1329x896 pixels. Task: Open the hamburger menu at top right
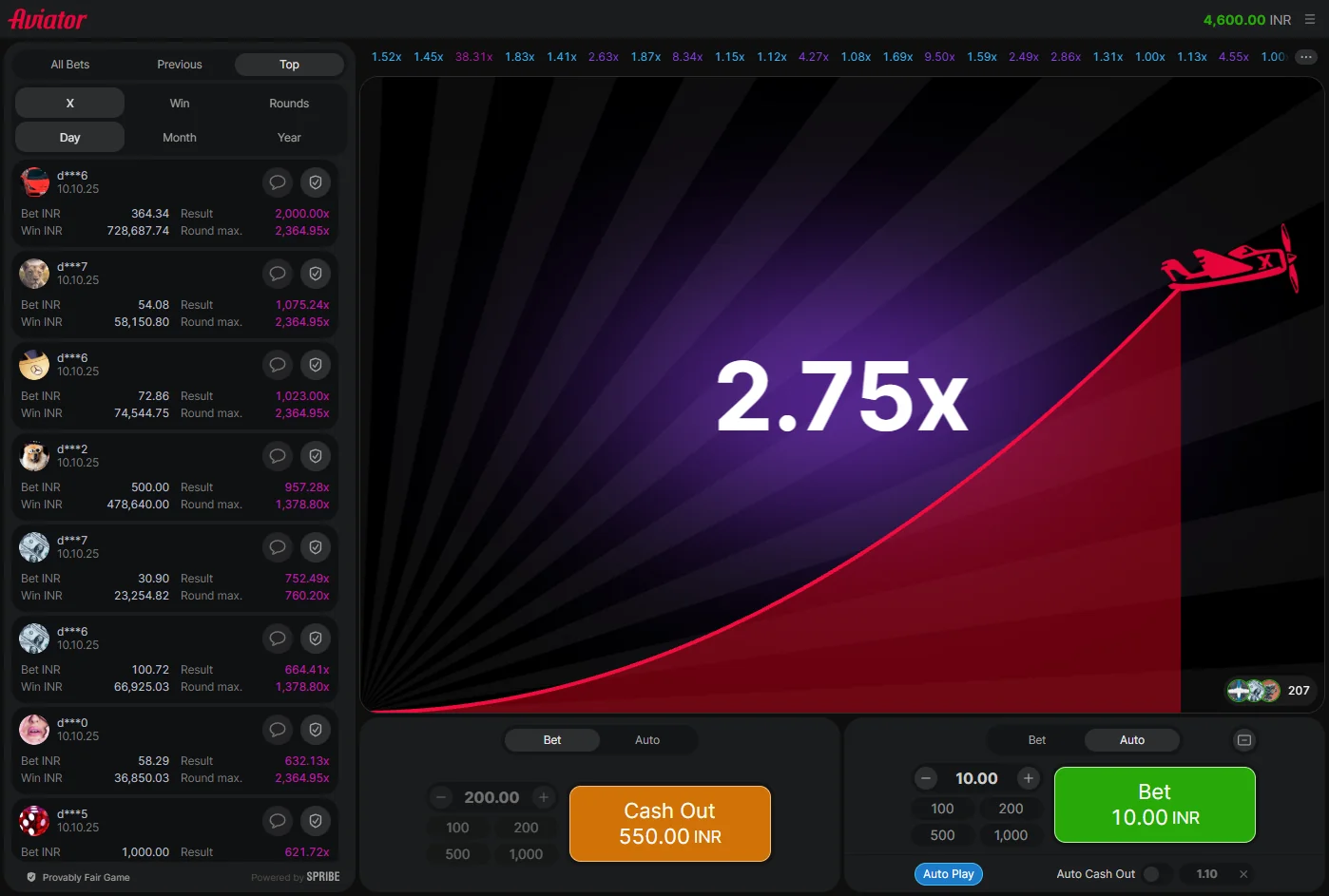click(1309, 19)
